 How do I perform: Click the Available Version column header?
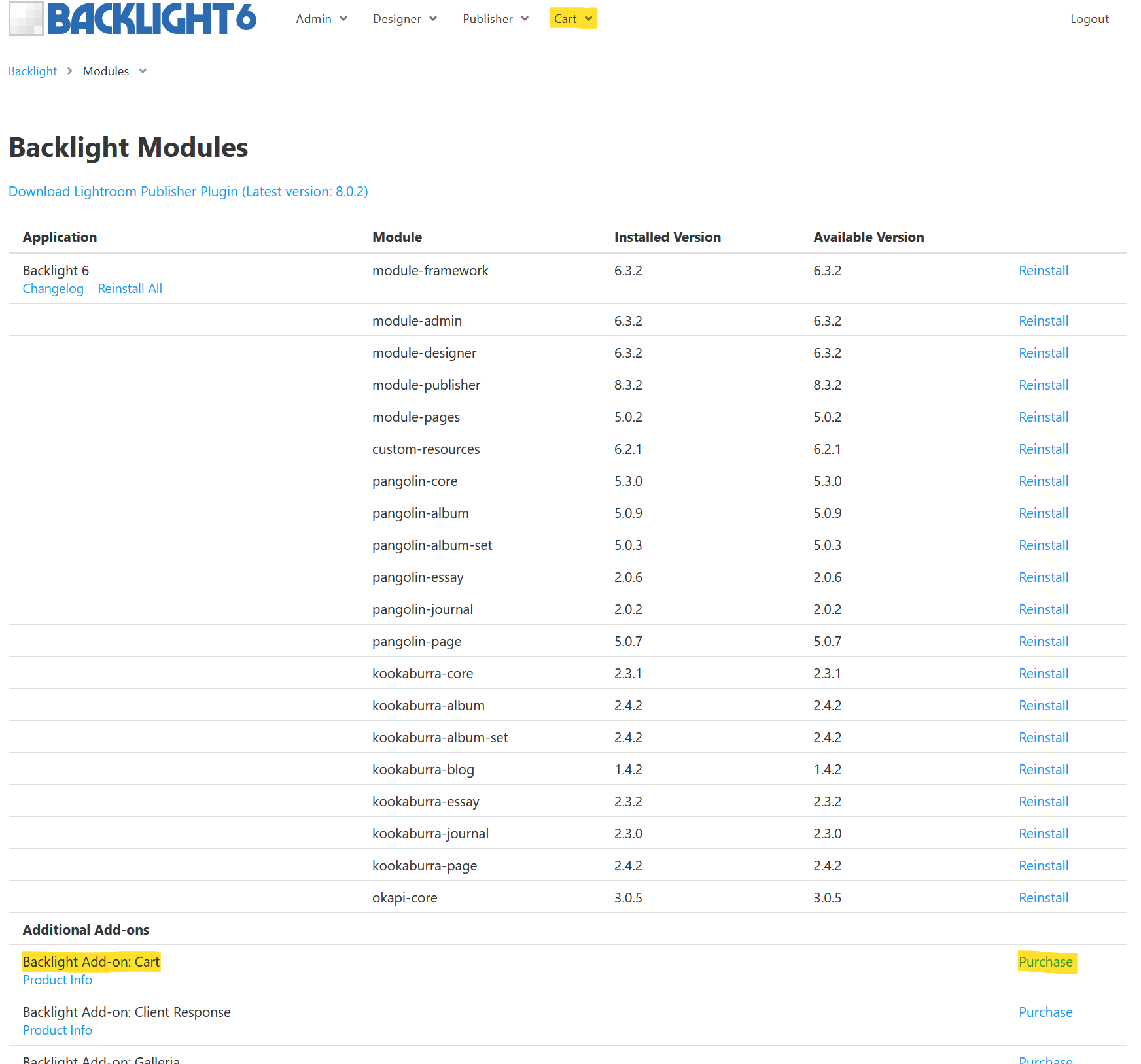pyautogui.click(x=868, y=237)
